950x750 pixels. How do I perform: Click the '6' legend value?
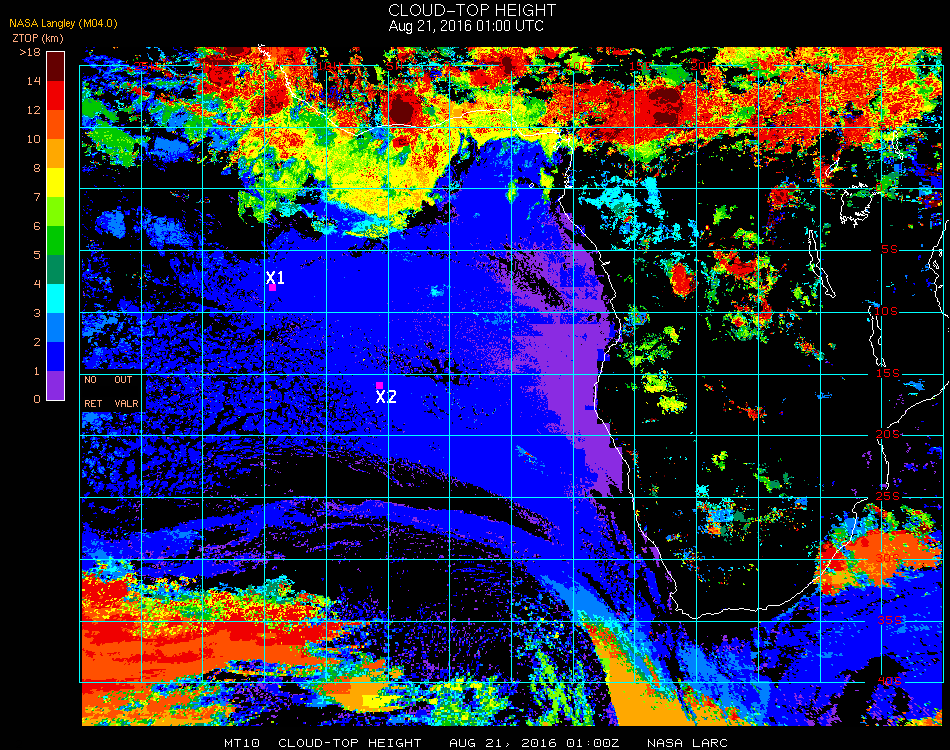tap(37, 227)
